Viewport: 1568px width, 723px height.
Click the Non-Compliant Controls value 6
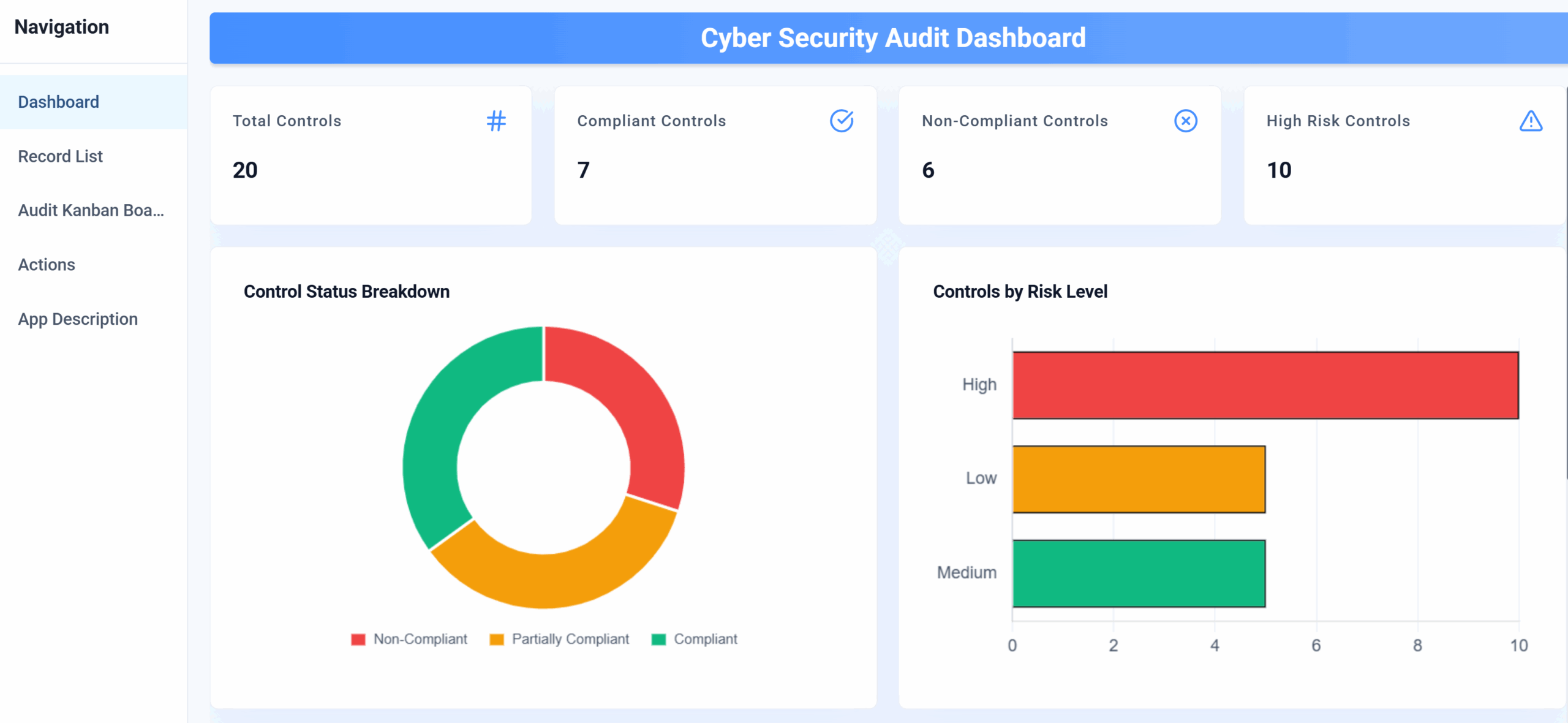pos(928,170)
